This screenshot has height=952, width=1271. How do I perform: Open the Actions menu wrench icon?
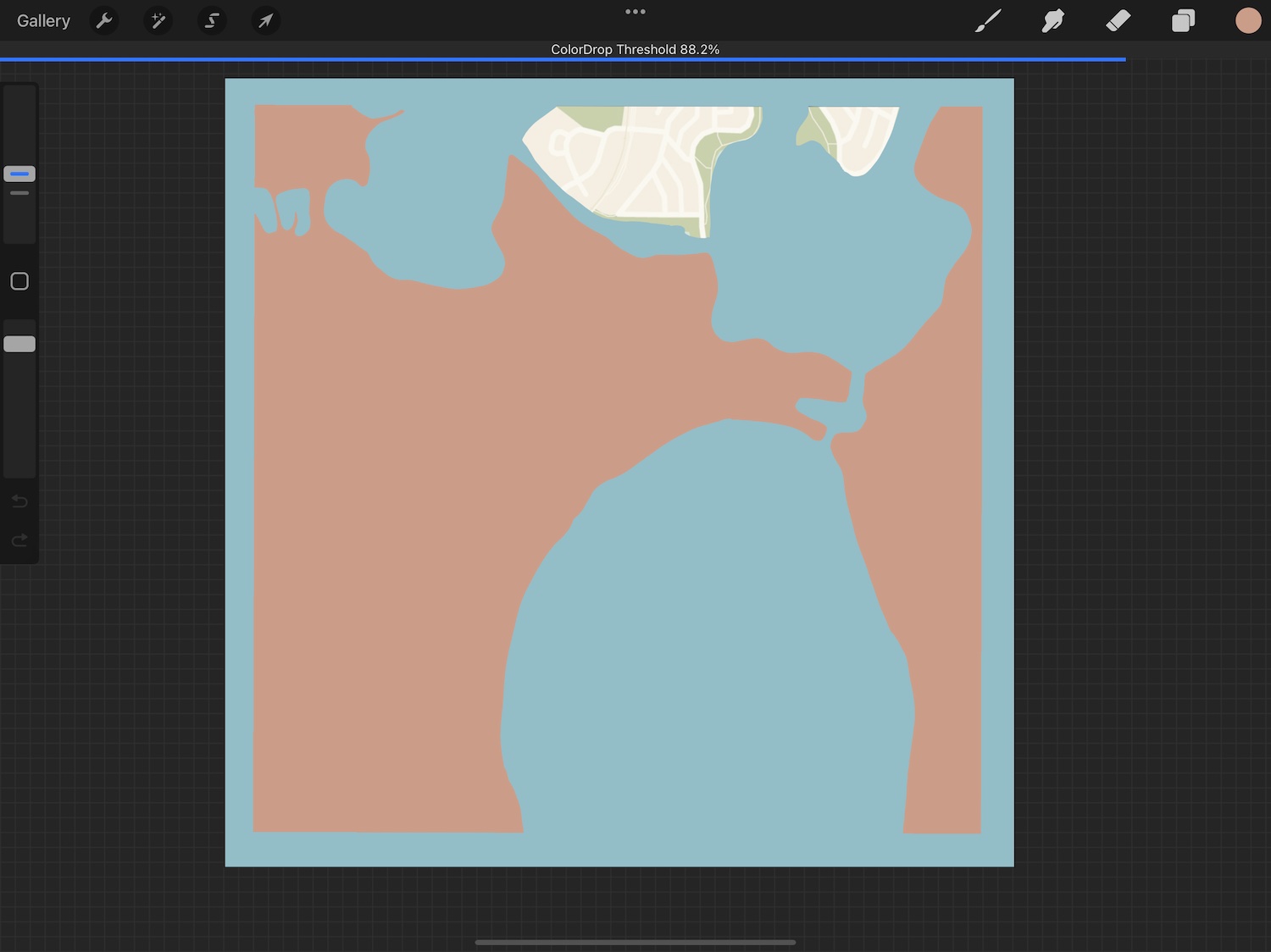point(103,20)
